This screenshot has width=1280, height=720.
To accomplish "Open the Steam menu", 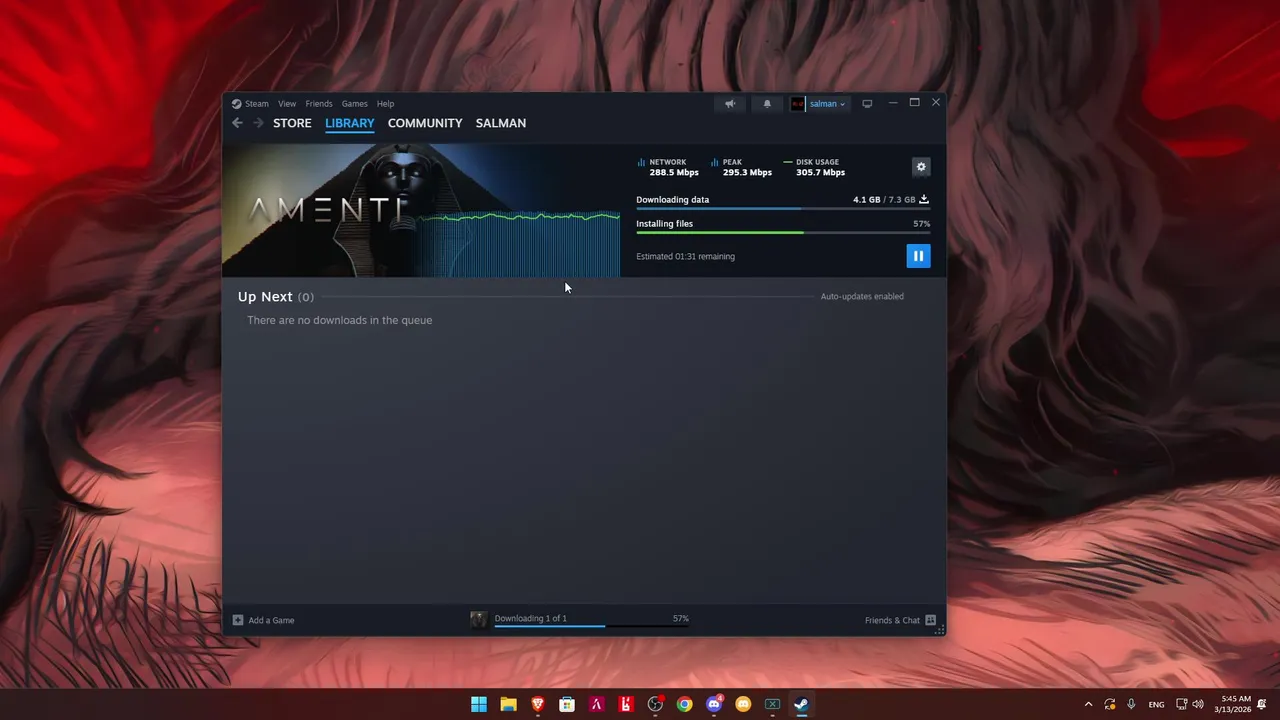I will click(x=257, y=104).
